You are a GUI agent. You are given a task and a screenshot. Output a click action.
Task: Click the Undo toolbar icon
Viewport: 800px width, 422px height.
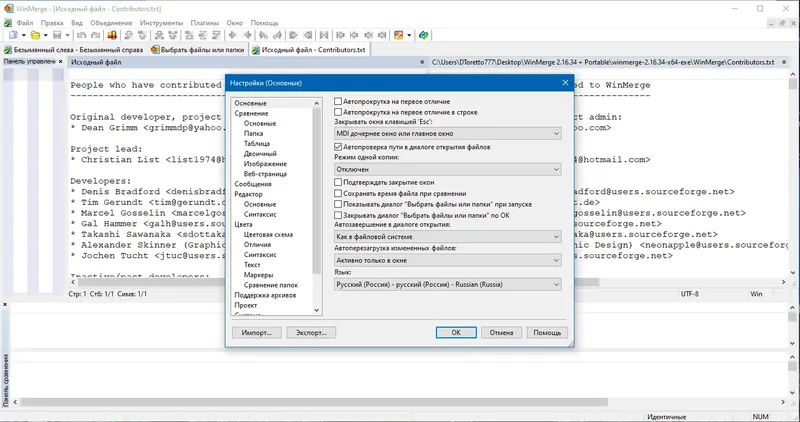click(x=82, y=35)
